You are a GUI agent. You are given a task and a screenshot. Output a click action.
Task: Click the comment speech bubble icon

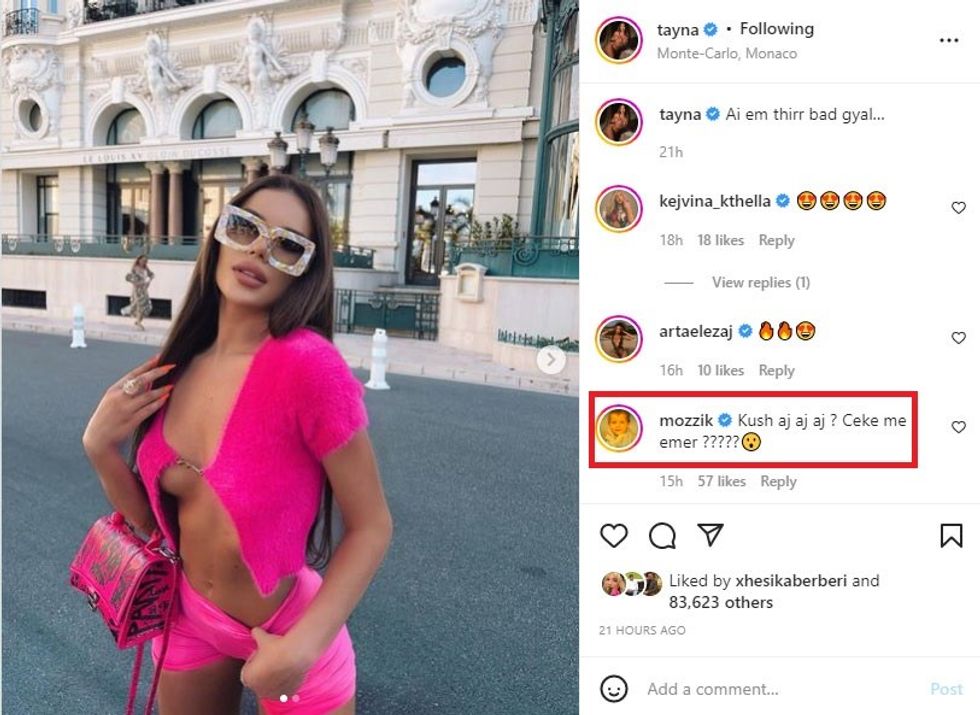(x=662, y=536)
